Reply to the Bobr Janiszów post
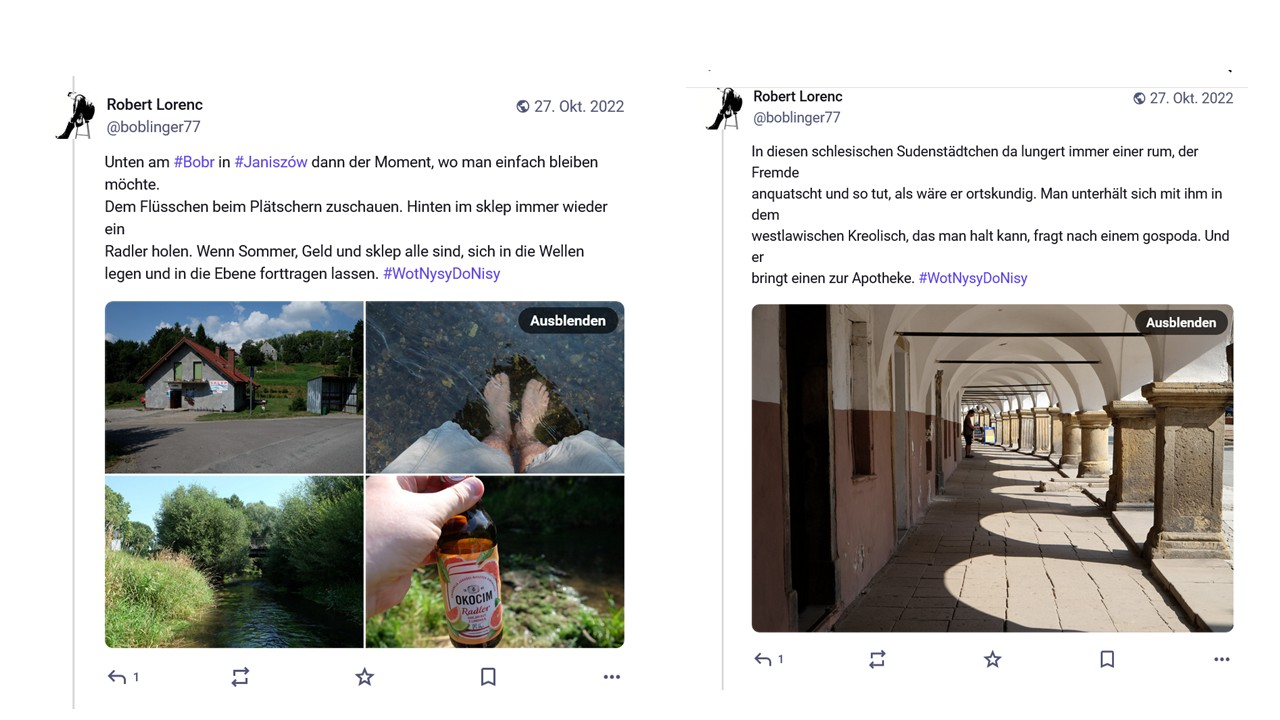The width and height of the screenshot is (1280, 720). tap(118, 677)
